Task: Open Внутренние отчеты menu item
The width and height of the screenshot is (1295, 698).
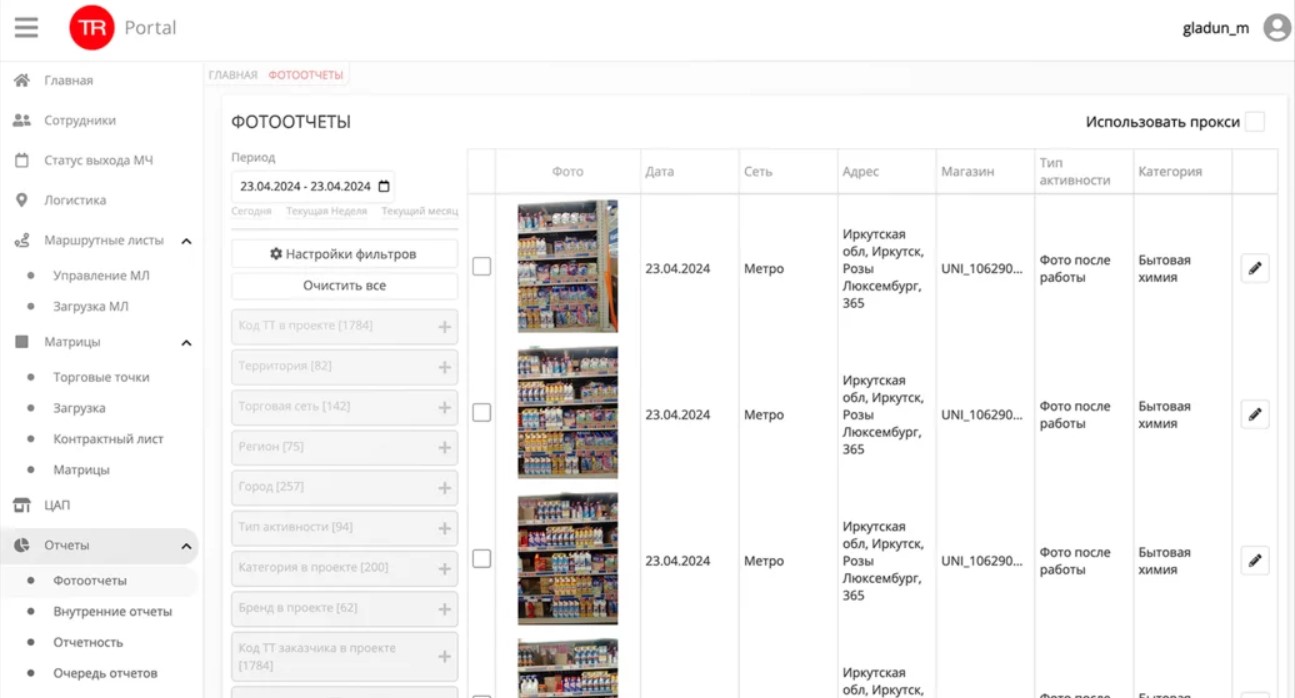Action: coord(112,611)
